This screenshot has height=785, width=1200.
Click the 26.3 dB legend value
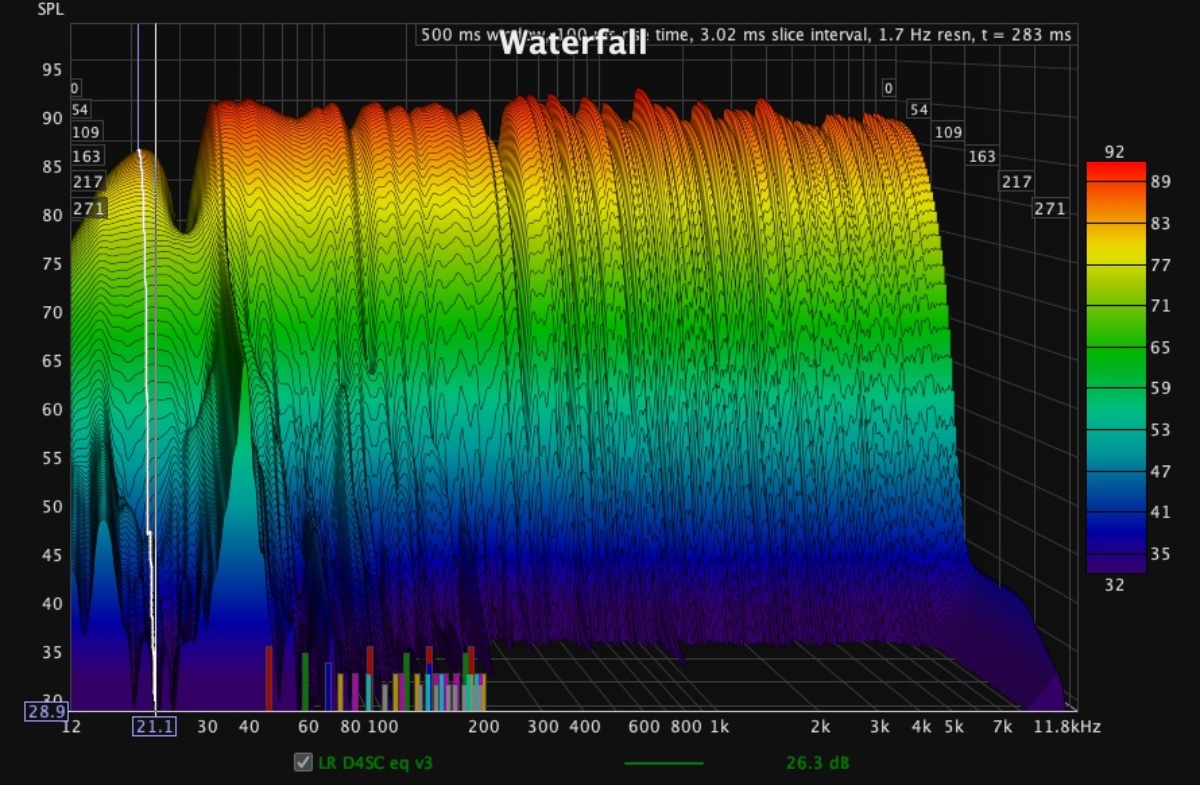pos(817,763)
